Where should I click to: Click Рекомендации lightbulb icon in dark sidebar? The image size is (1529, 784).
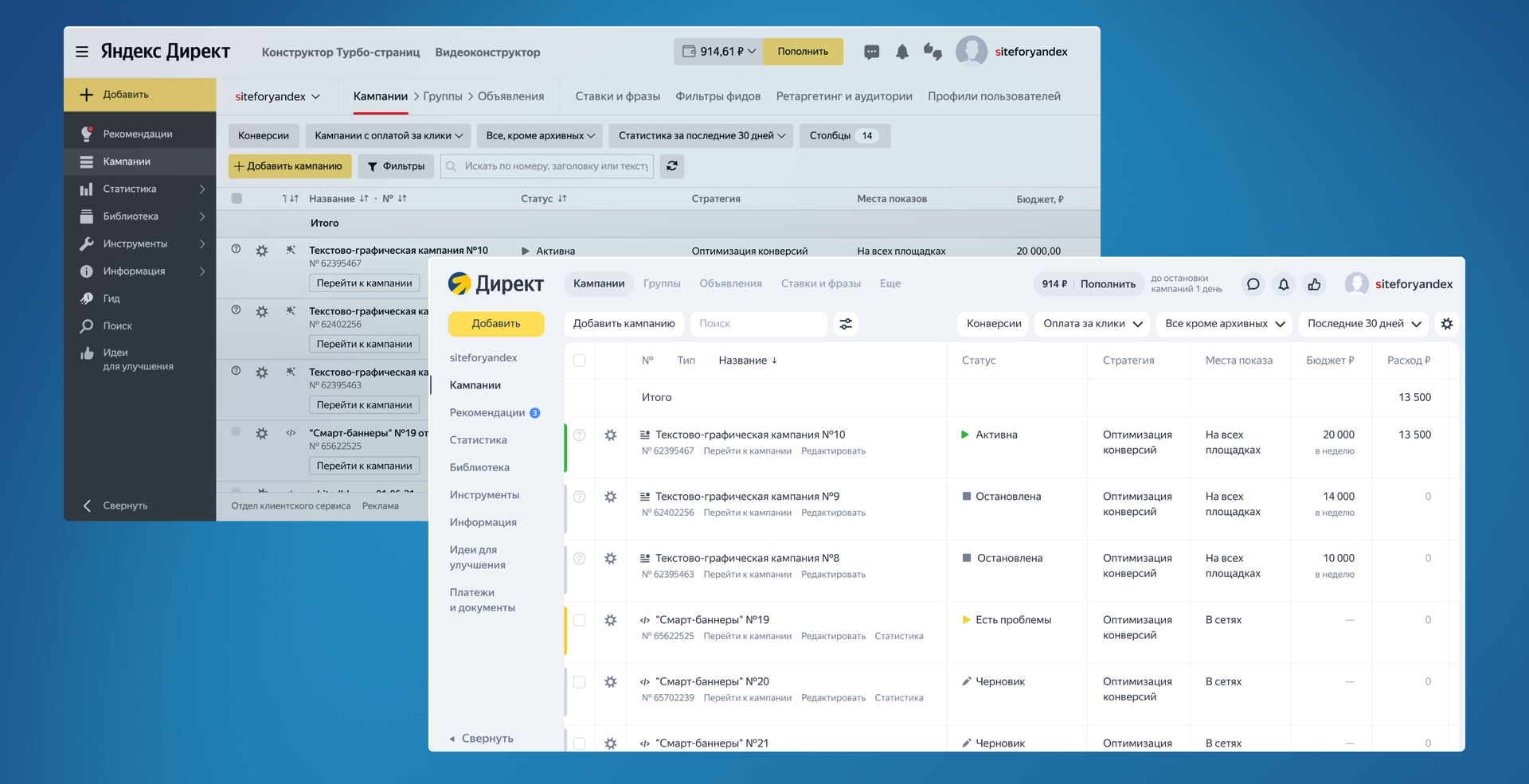(87, 134)
